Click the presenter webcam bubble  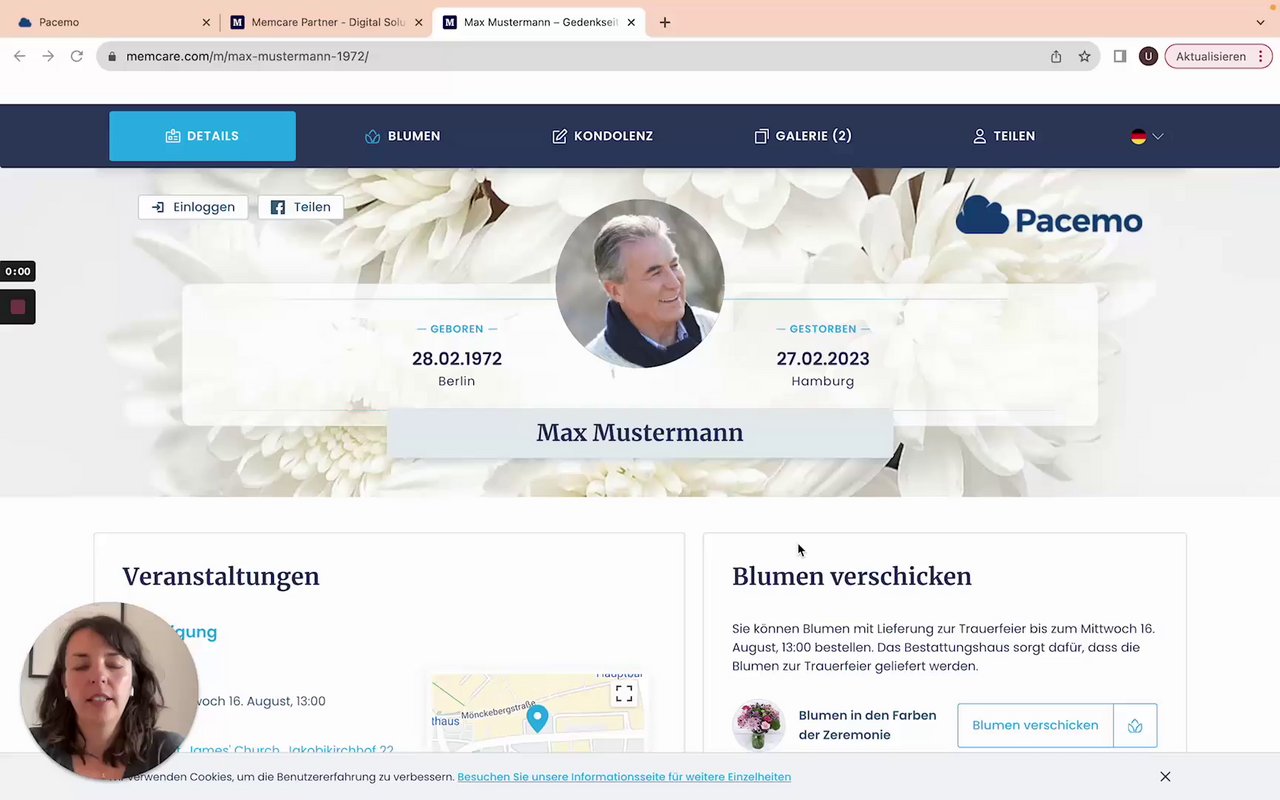coord(108,690)
